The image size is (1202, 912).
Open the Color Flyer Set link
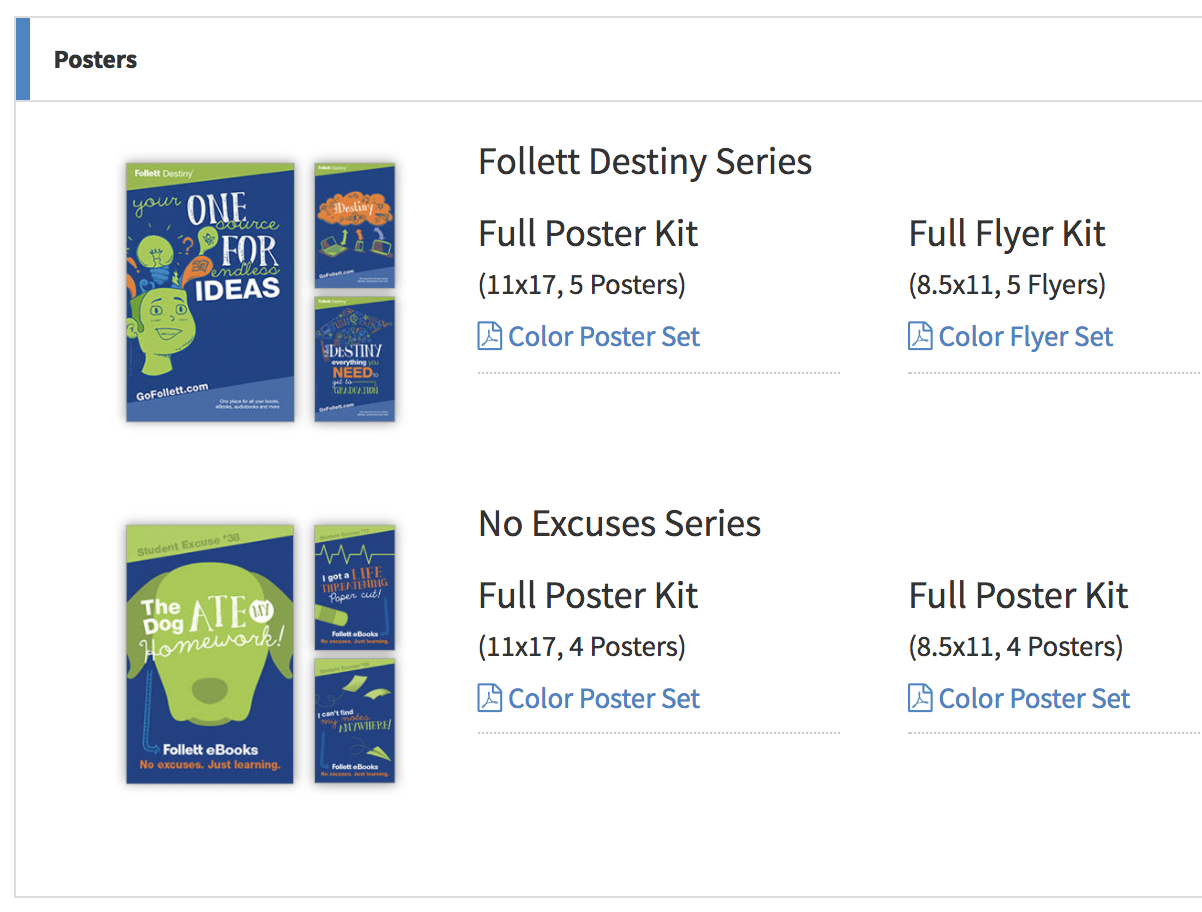coord(1025,336)
